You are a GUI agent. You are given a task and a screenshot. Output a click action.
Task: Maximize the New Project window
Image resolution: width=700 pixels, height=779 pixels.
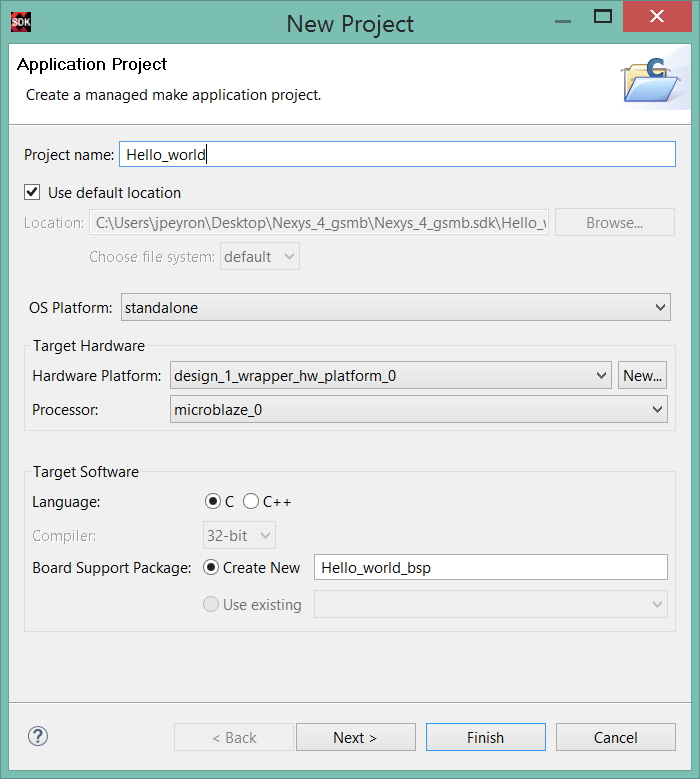[603, 17]
